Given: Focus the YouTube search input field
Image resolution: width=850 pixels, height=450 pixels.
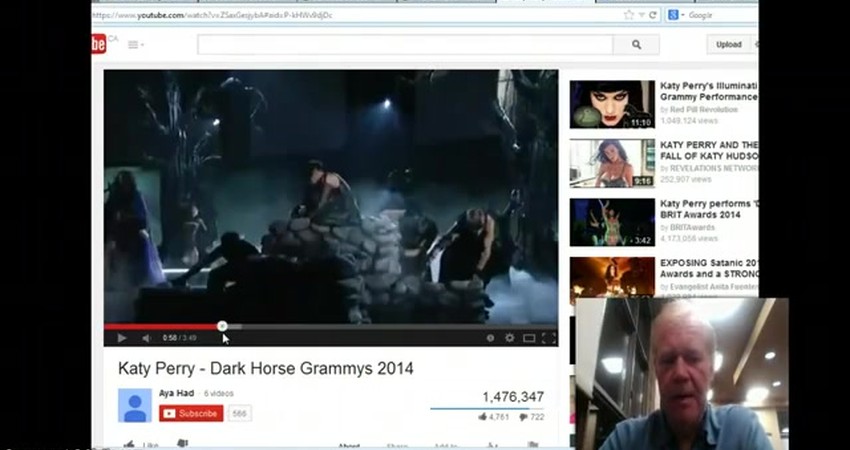Looking at the screenshot, I should point(405,45).
